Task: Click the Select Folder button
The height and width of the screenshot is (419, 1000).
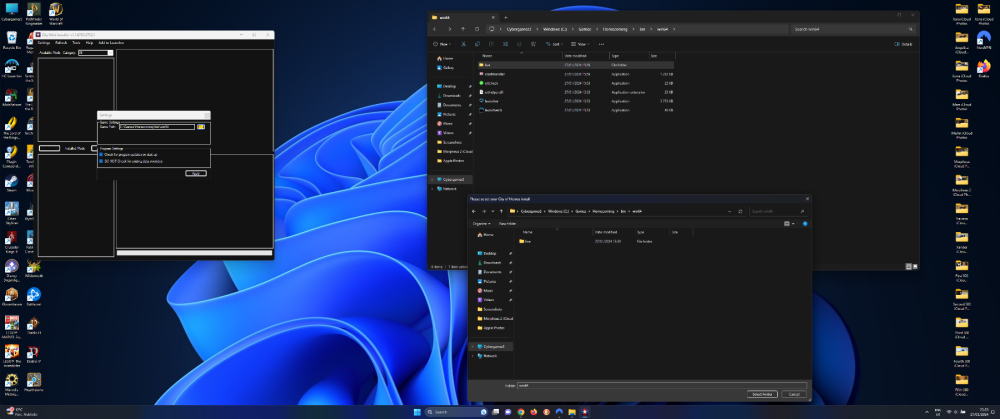Action: click(762, 394)
